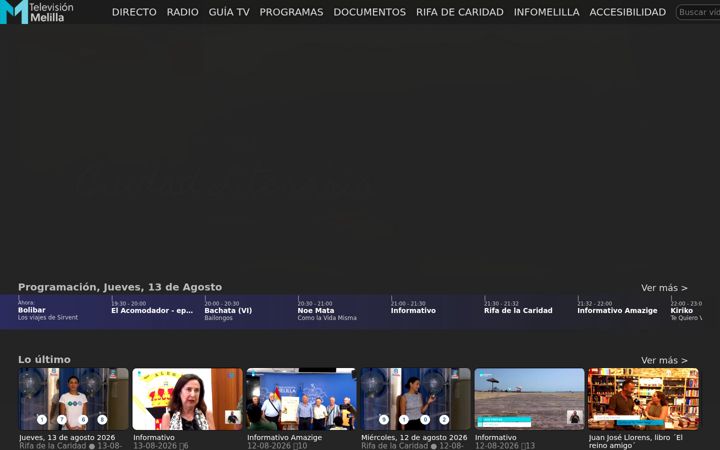Click Ver más next to Programación
The image size is (720, 450).
tap(664, 288)
